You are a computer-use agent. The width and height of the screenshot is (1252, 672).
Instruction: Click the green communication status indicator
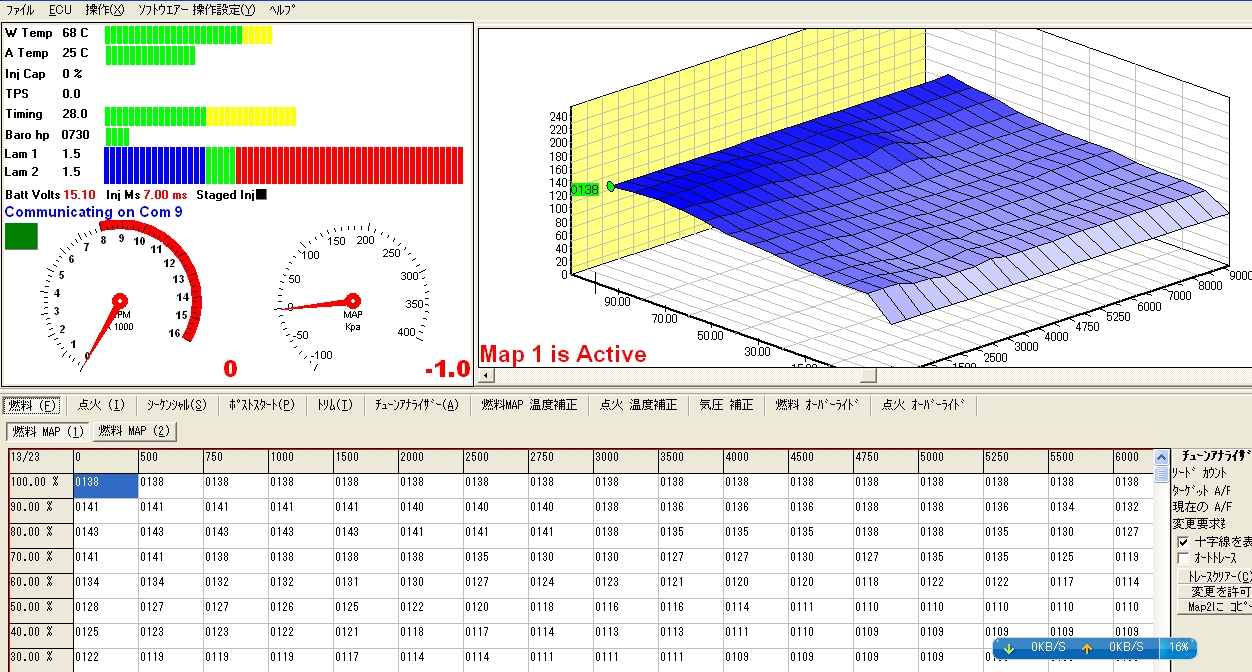21,236
